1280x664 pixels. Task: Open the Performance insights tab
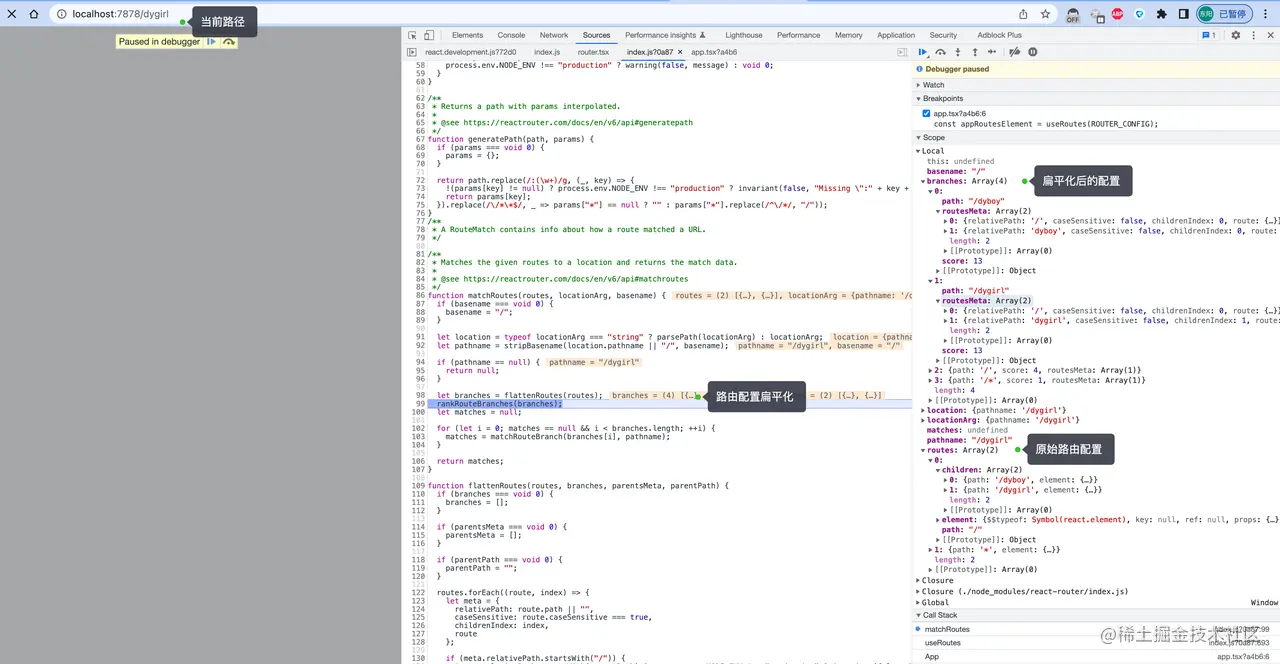point(665,35)
